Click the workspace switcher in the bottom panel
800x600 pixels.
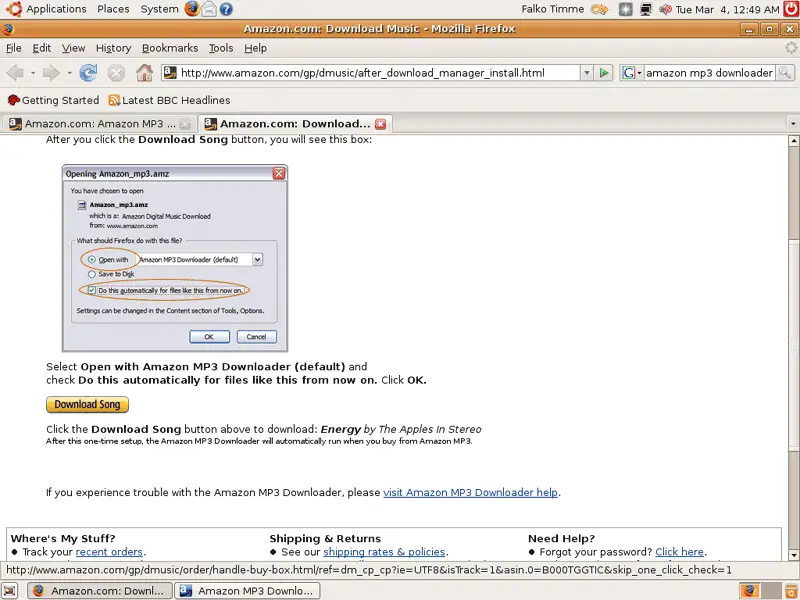pyautogui.click(x=761, y=591)
